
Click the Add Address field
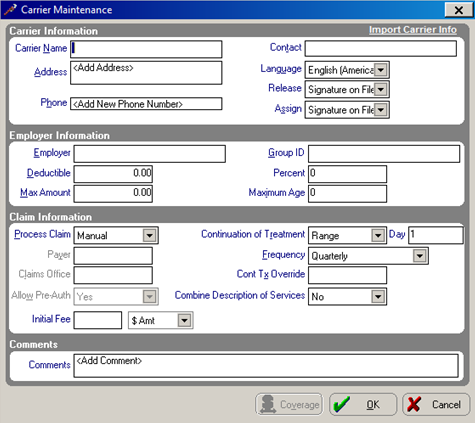click(146, 72)
